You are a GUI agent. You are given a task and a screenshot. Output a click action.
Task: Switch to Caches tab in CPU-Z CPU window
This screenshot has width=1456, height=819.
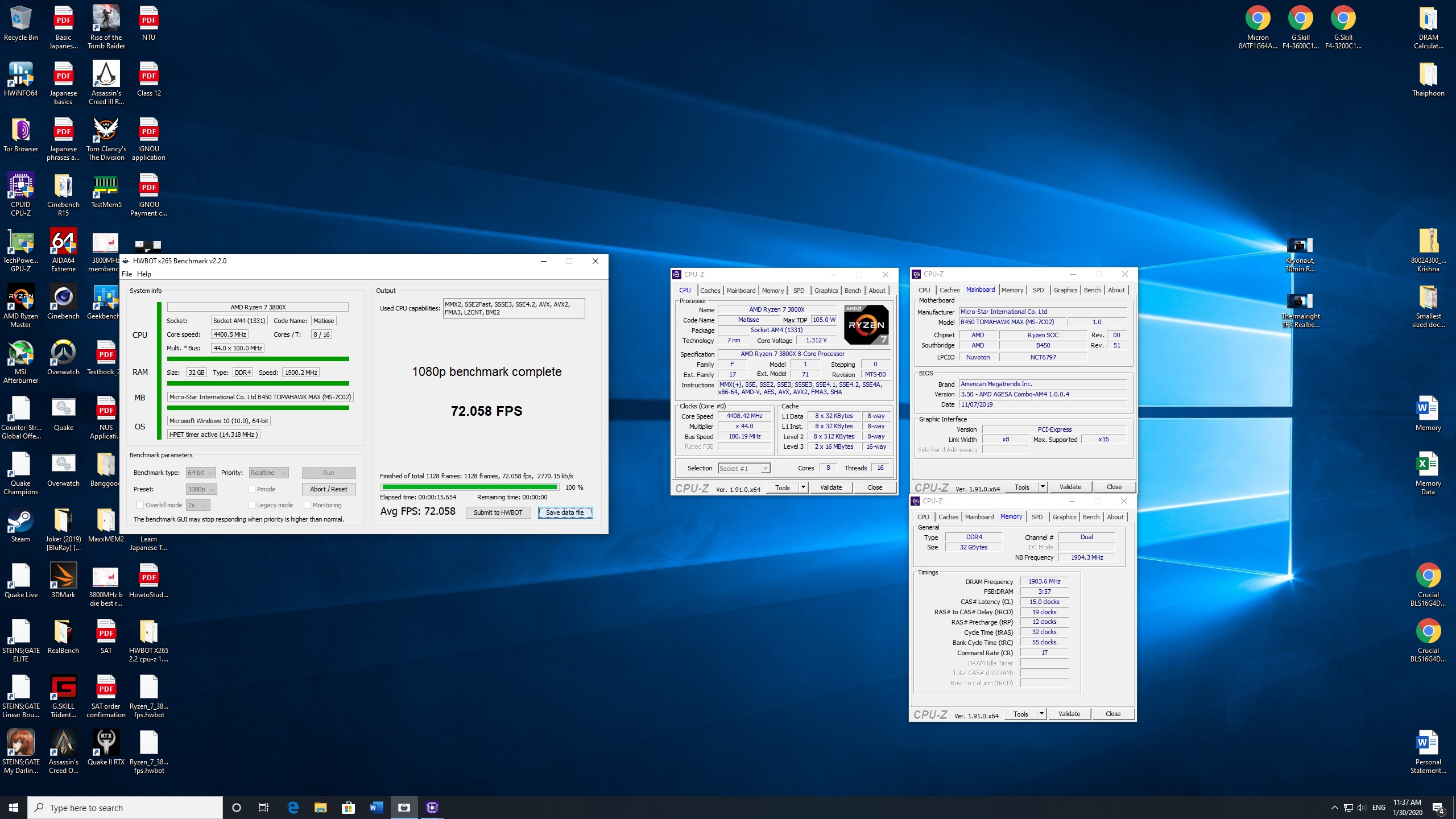pyautogui.click(x=710, y=291)
